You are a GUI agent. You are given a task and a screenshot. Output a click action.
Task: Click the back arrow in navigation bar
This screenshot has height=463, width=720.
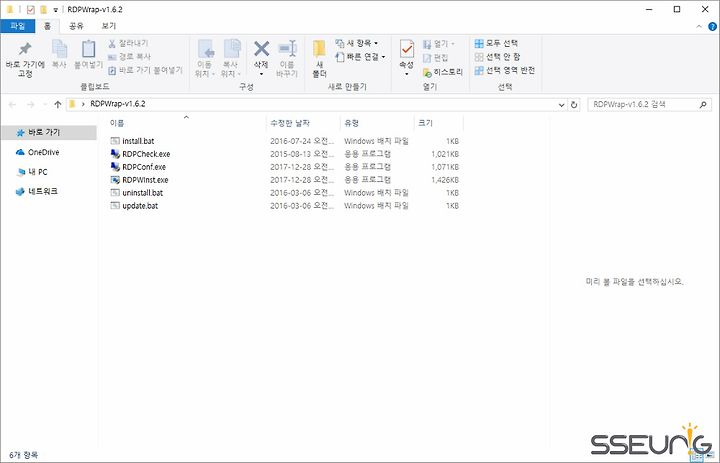[x=12, y=105]
